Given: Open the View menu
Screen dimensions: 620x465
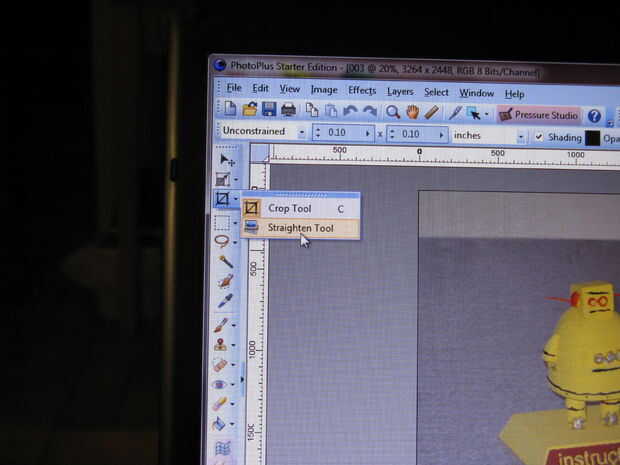Looking at the screenshot, I should (x=289, y=89).
